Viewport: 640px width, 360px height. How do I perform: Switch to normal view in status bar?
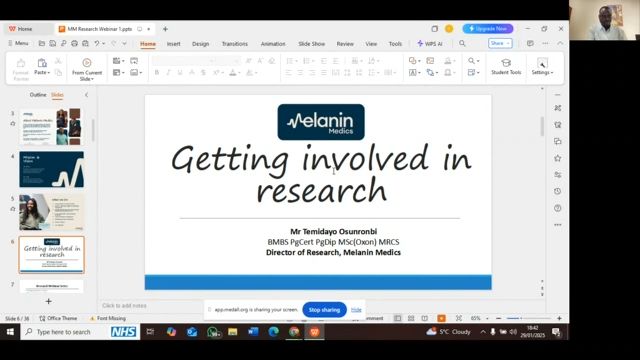pos(398,318)
